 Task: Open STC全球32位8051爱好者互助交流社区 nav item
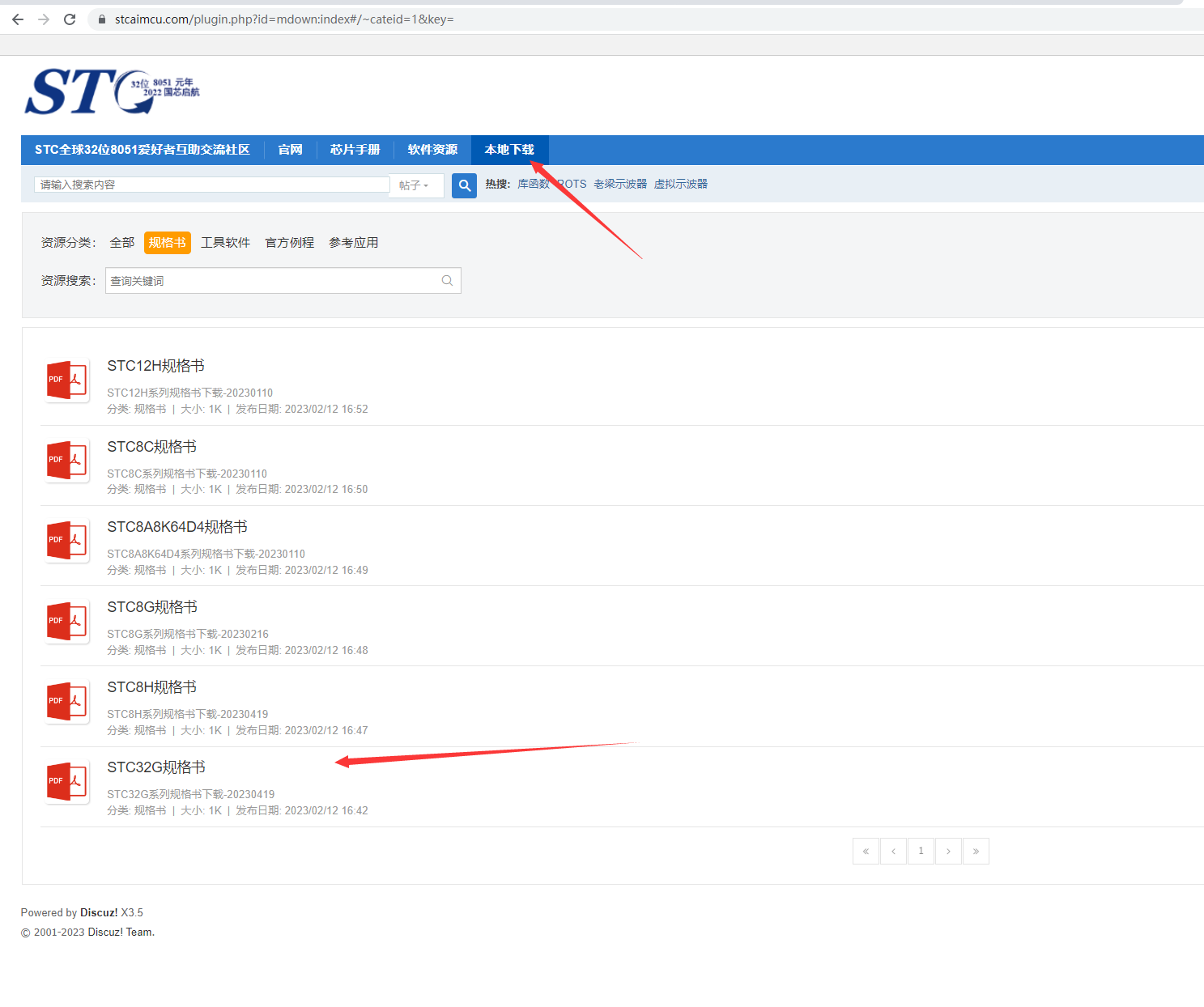click(x=143, y=150)
